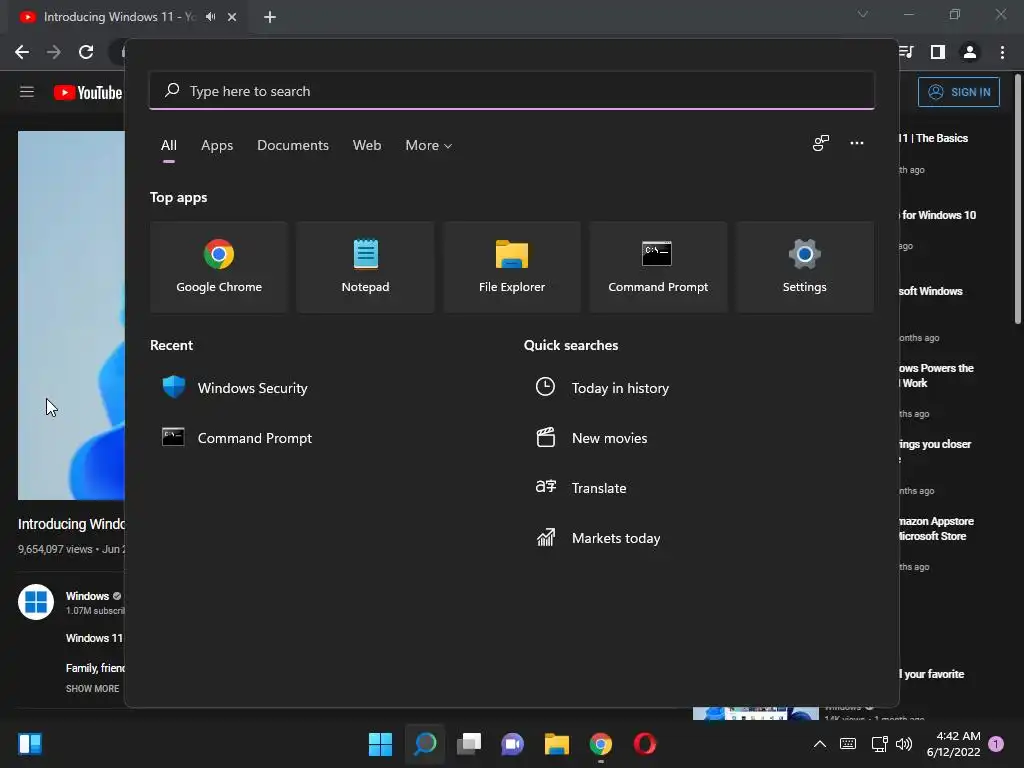Screen dimensions: 1024x768
Task: Switch to the All search tab
Action: click(x=168, y=146)
